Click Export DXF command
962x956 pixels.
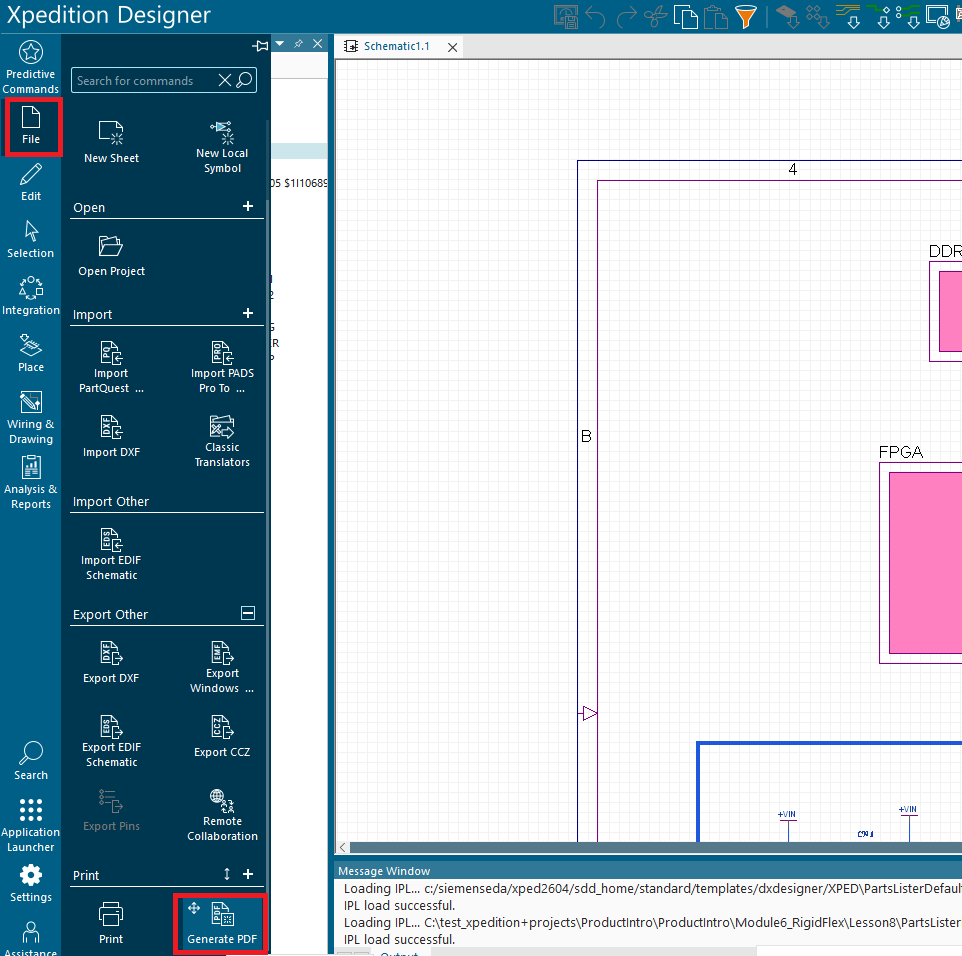coord(111,662)
